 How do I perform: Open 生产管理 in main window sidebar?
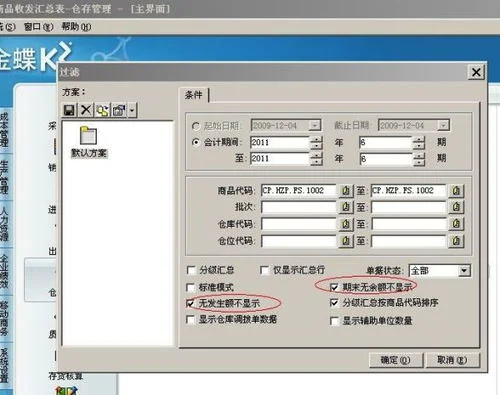tap(5, 177)
